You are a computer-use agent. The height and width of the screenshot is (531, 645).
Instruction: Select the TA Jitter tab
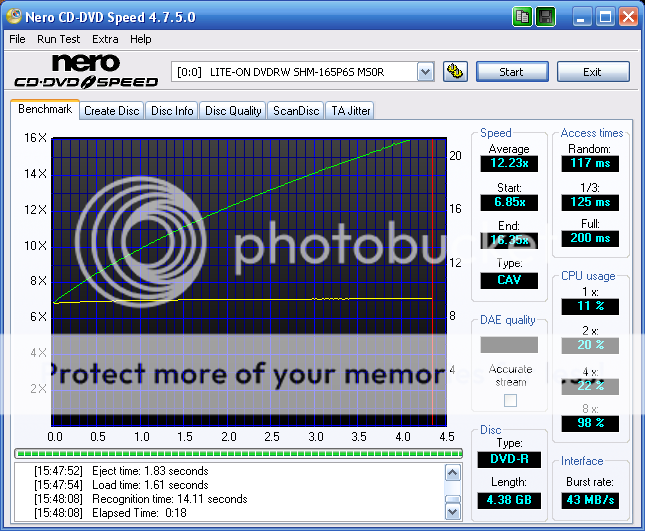click(351, 111)
